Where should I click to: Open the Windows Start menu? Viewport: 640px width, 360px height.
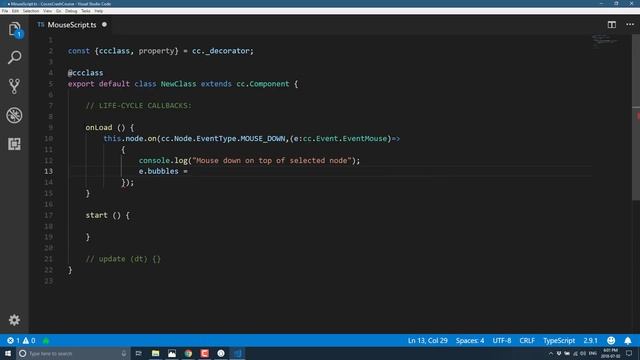pos(8,353)
